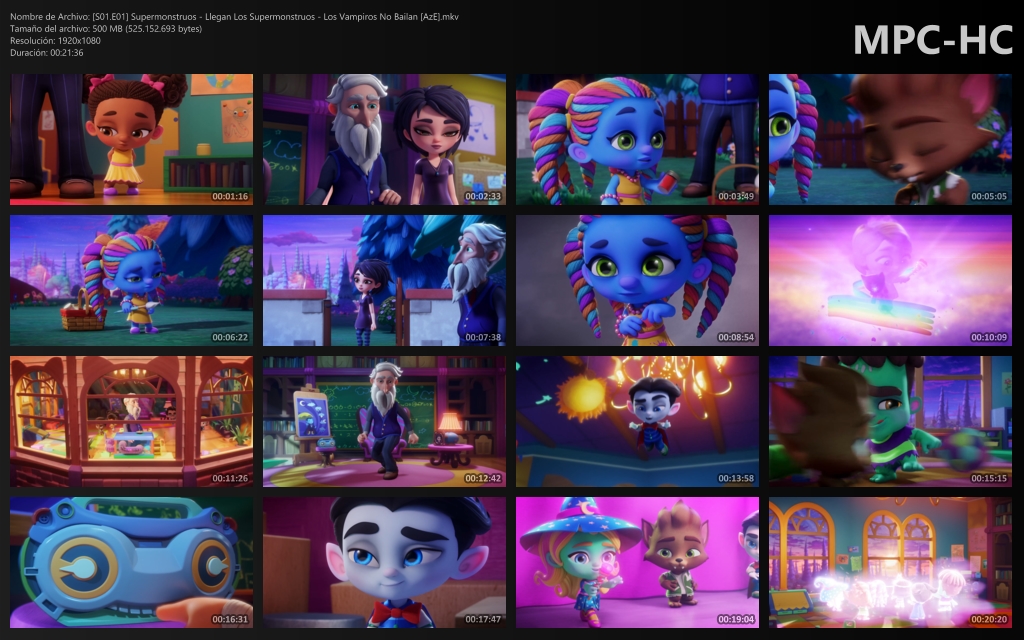Click the 'Tamaño del archivo: 500 MB' line
Viewport: 1024px width, 640px height.
pyautogui.click(x=106, y=29)
